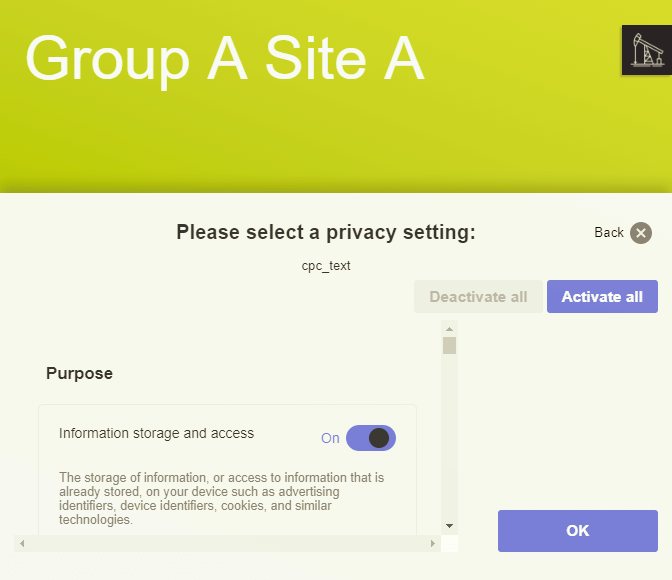Click the vertical scrollbar thumb
Screen dimensions: 672x580
(449, 346)
